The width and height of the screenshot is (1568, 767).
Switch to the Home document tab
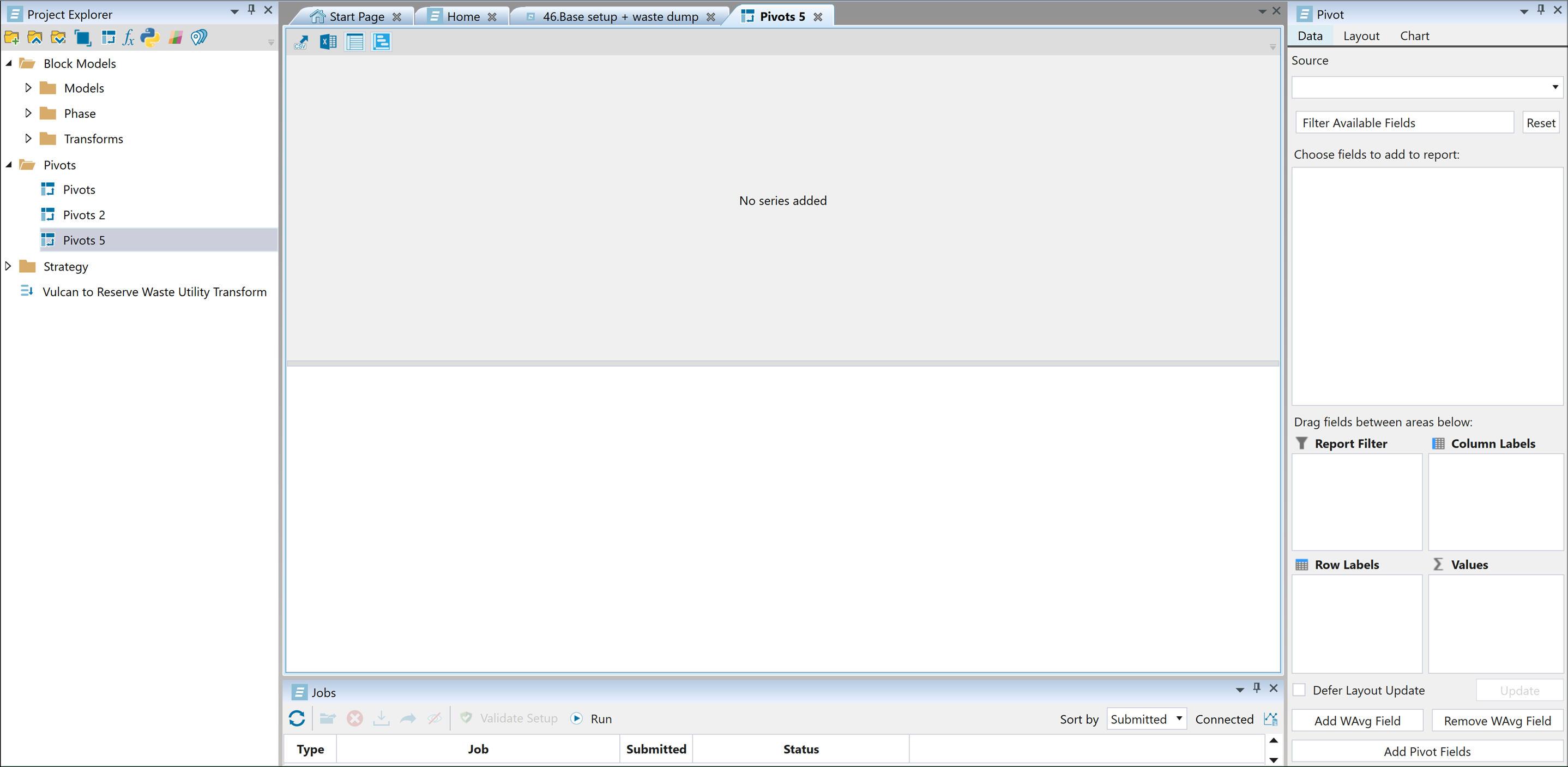pos(463,16)
